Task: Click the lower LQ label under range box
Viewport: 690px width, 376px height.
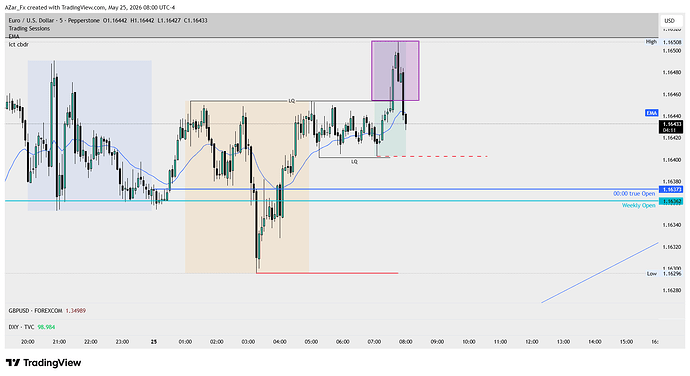Action: (x=354, y=162)
